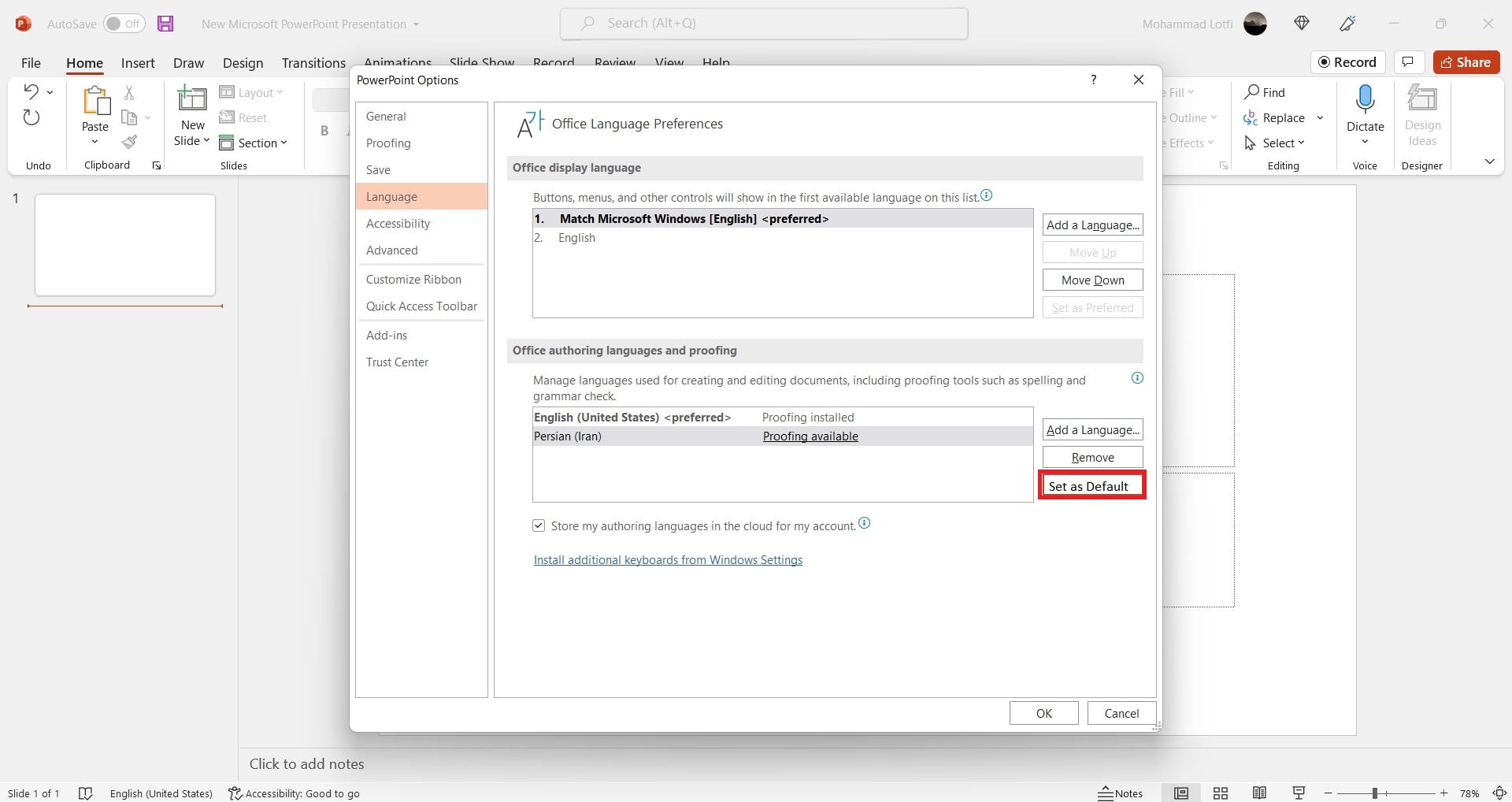Collapse the ribbon chevron
This screenshot has width=1512, height=802.
(x=1489, y=162)
